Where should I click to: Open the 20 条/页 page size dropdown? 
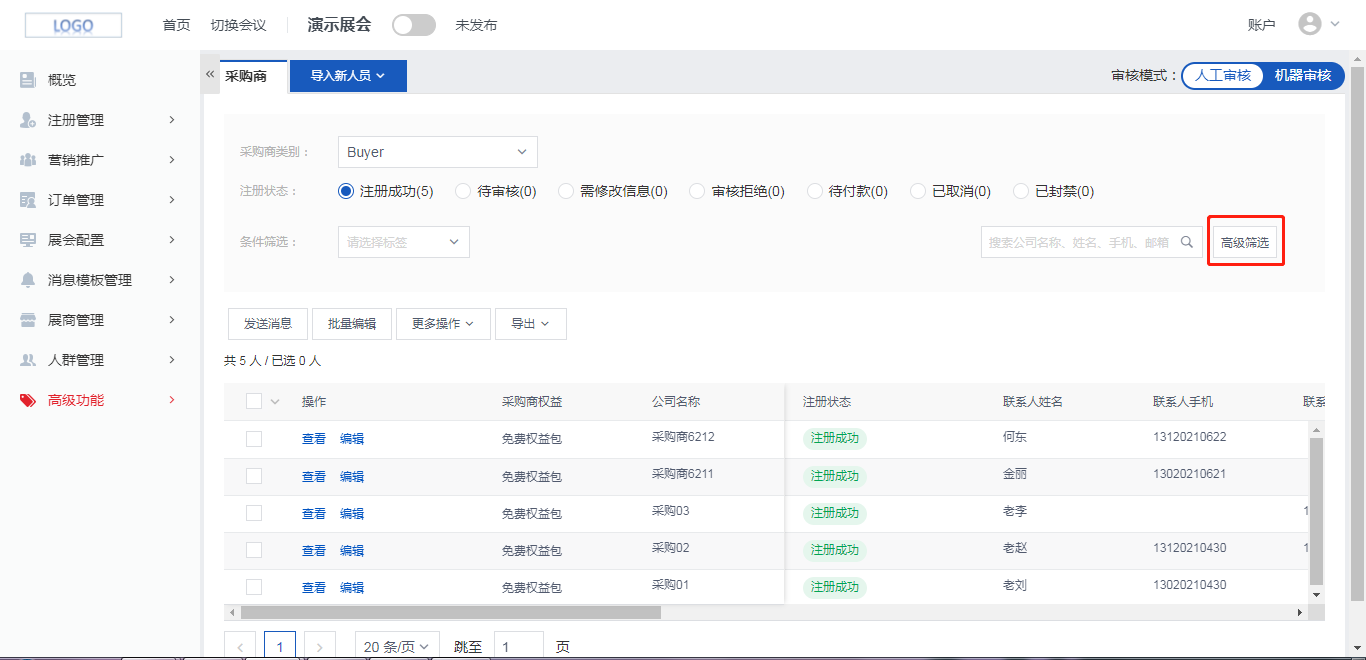[x=397, y=647]
